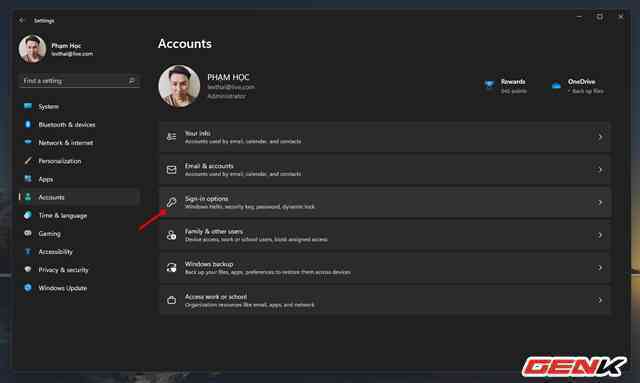This screenshot has width=640, height=383.
Task: Open Time & language settings
Action: (x=79, y=215)
